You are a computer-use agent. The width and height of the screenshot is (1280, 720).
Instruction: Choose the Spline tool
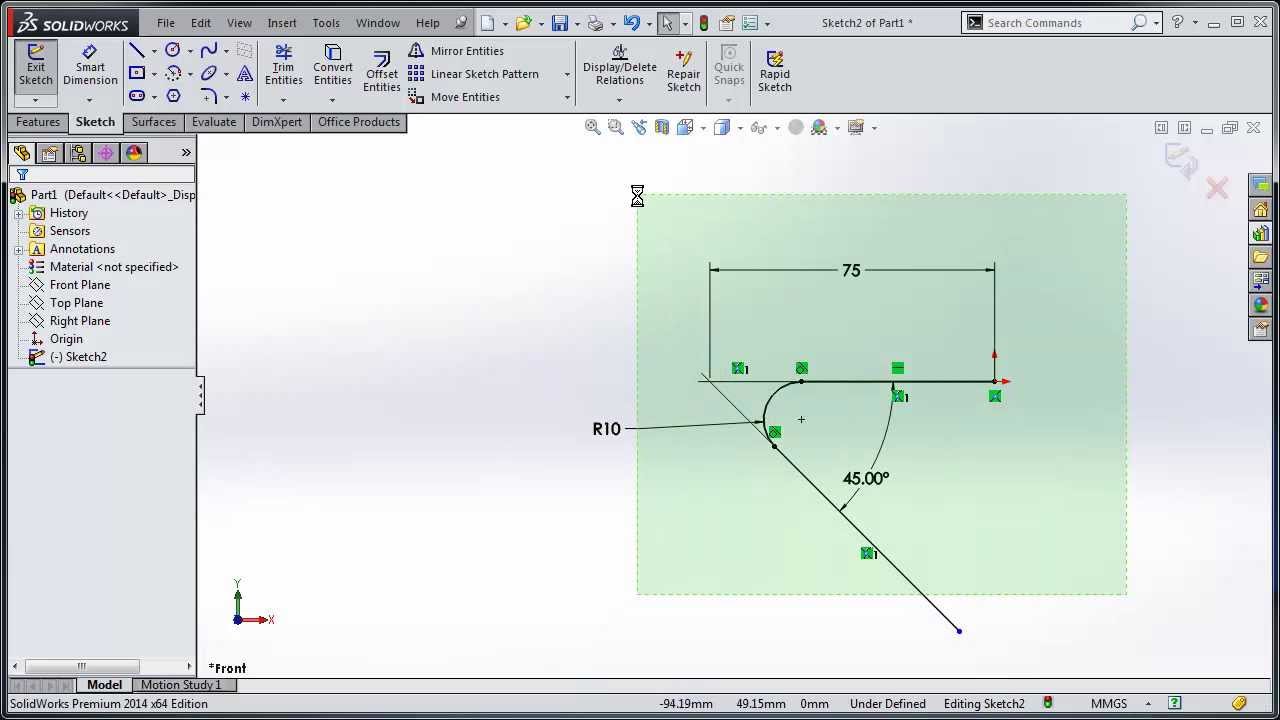pos(207,48)
